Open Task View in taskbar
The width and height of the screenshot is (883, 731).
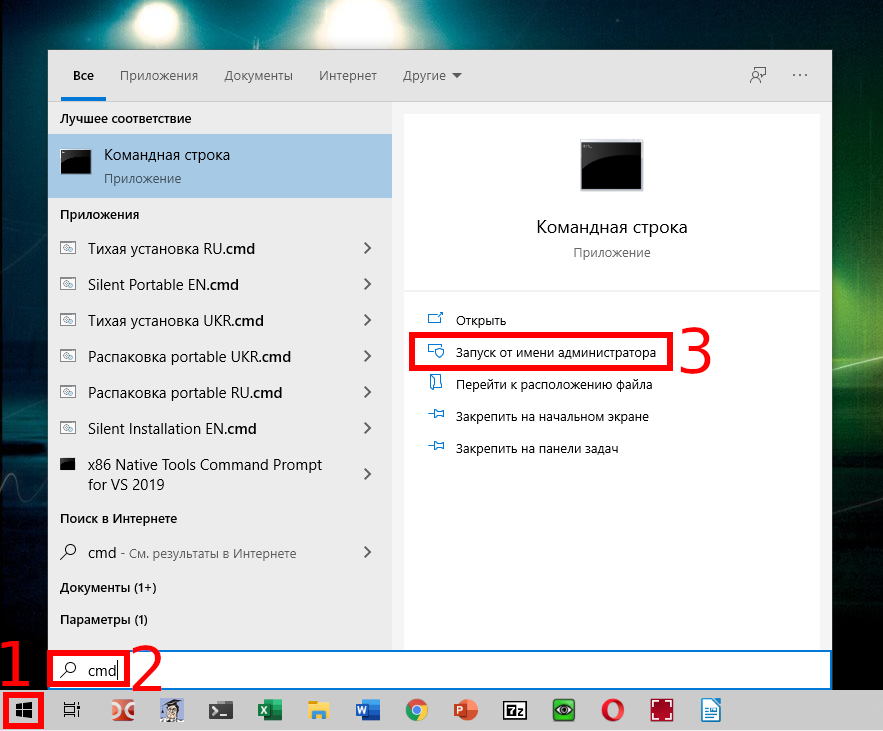tap(72, 711)
